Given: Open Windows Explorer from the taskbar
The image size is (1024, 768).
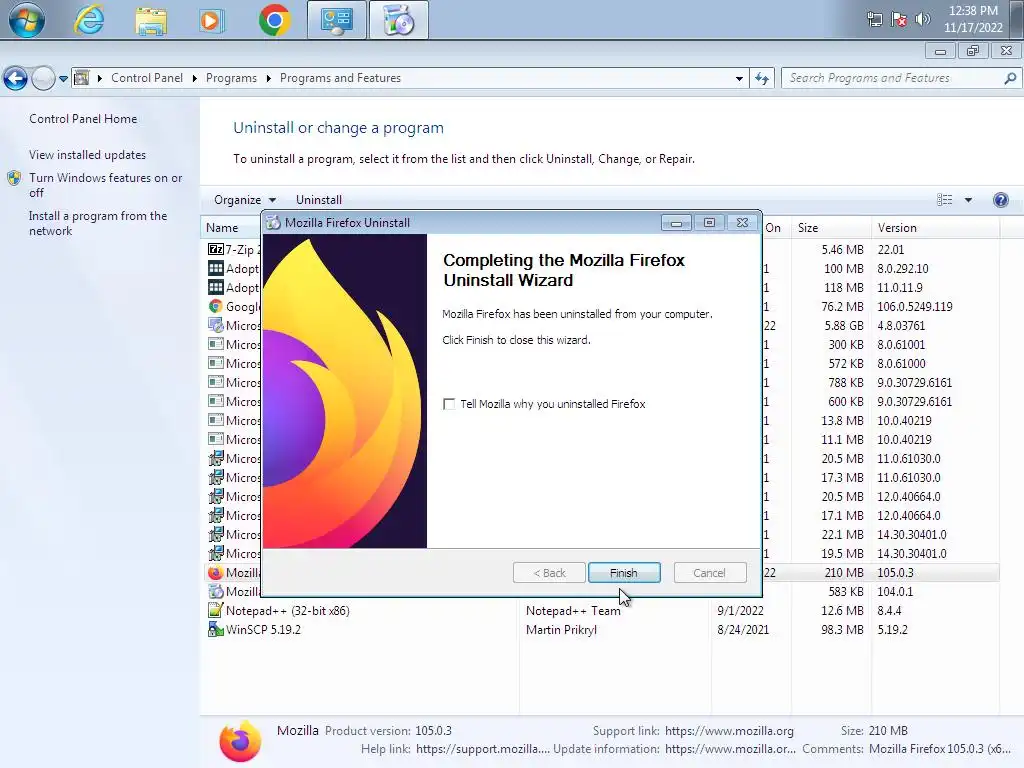Looking at the screenshot, I should point(151,21).
